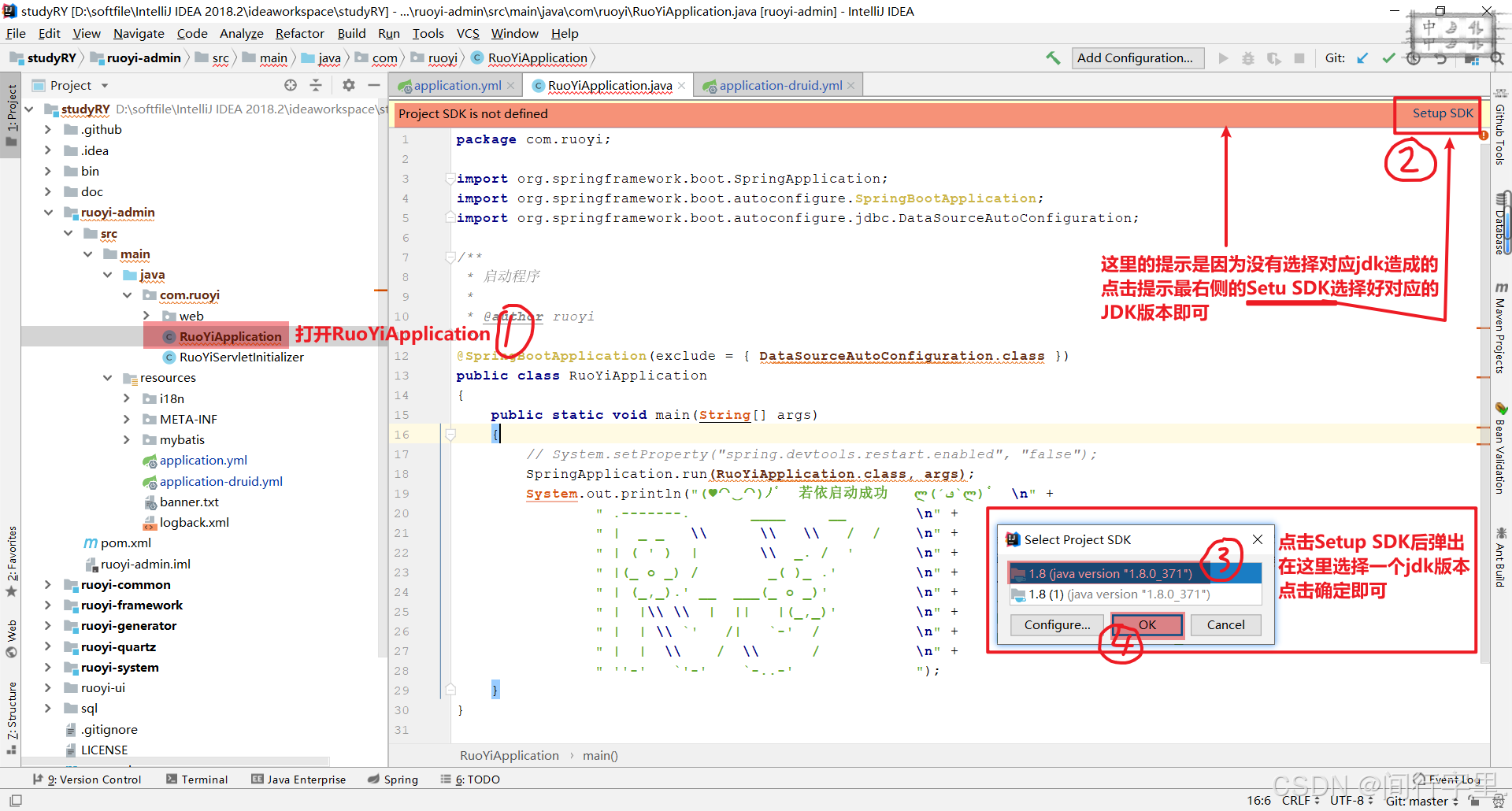Select the highlighted 1.8 java version SDK
Image resolution: width=1512 pixels, height=811 pixels.
(x=1136, y=574)
